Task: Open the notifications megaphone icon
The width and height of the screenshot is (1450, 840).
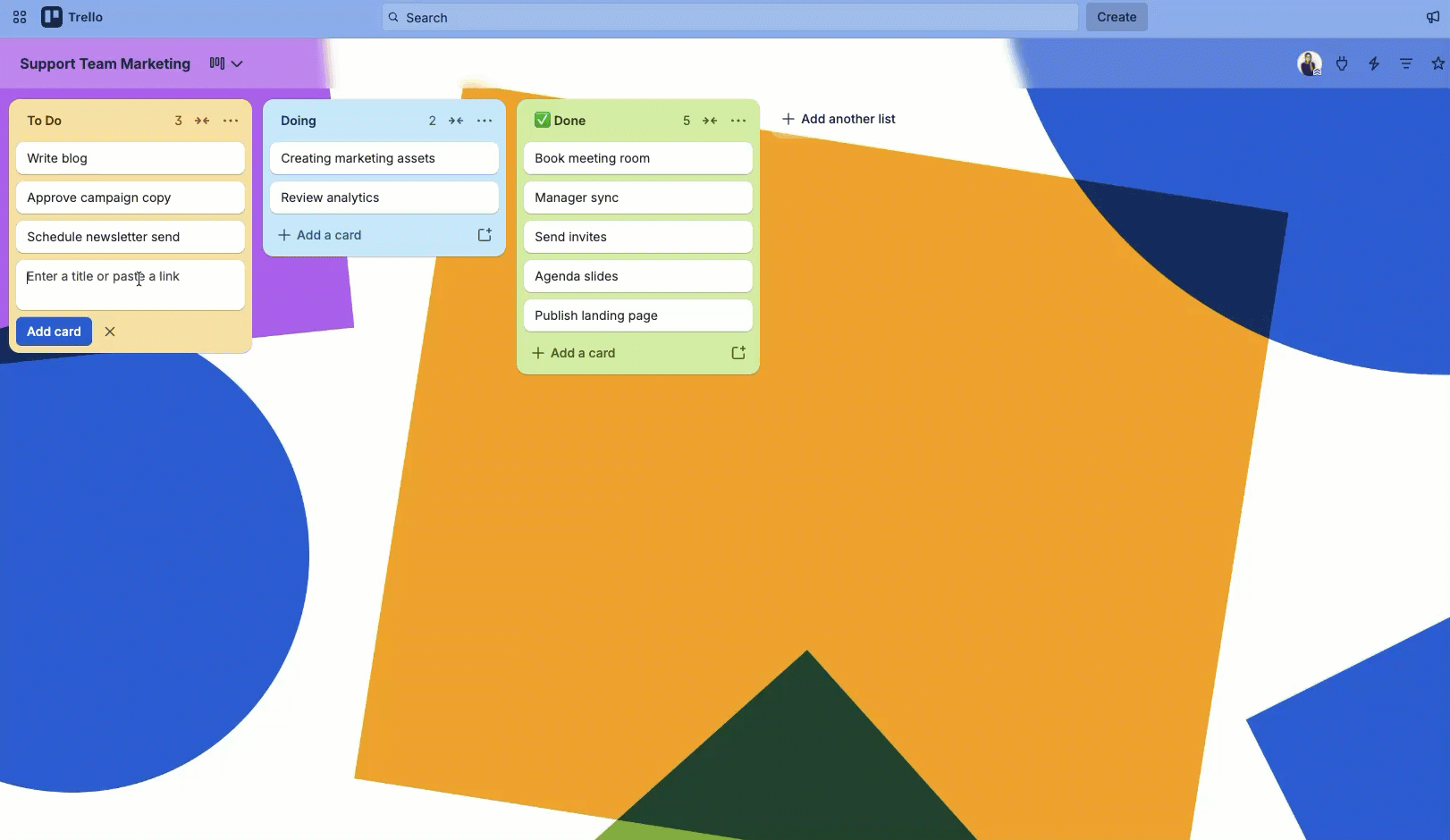Action: [1432, 17]
